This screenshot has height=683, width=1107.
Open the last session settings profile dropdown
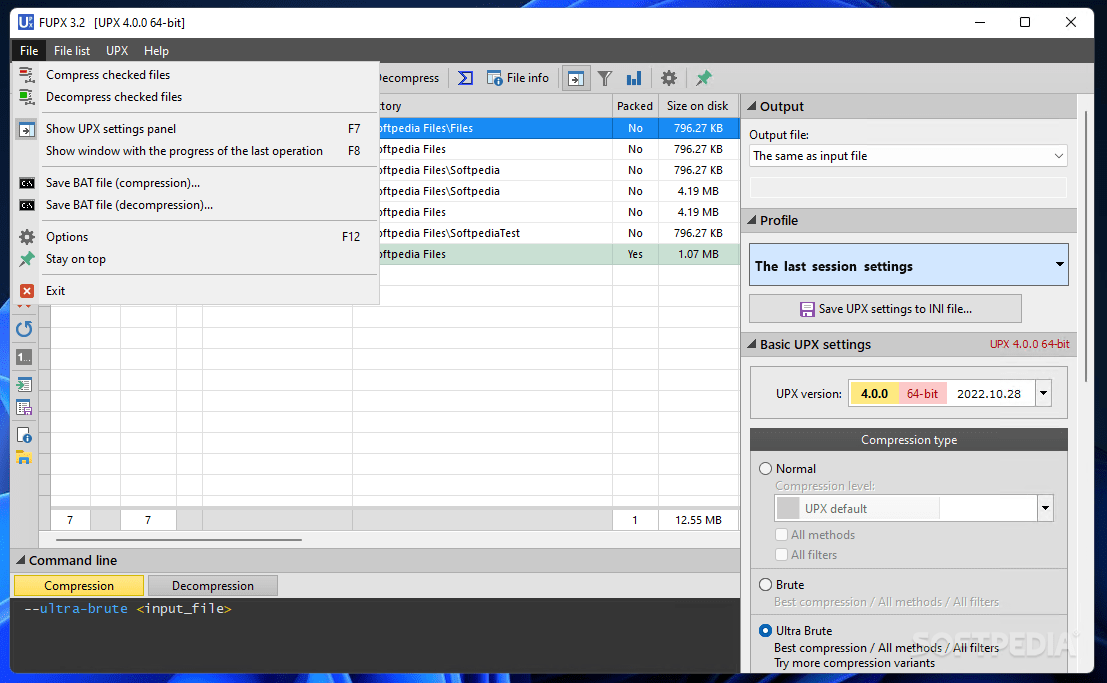point(909,265)
